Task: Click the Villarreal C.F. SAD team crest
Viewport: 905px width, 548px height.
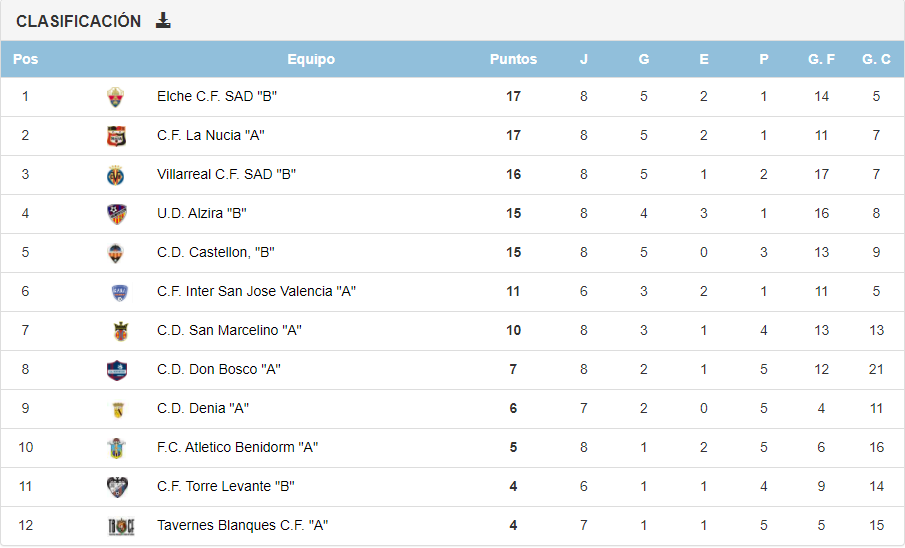Action: [116, 175]
